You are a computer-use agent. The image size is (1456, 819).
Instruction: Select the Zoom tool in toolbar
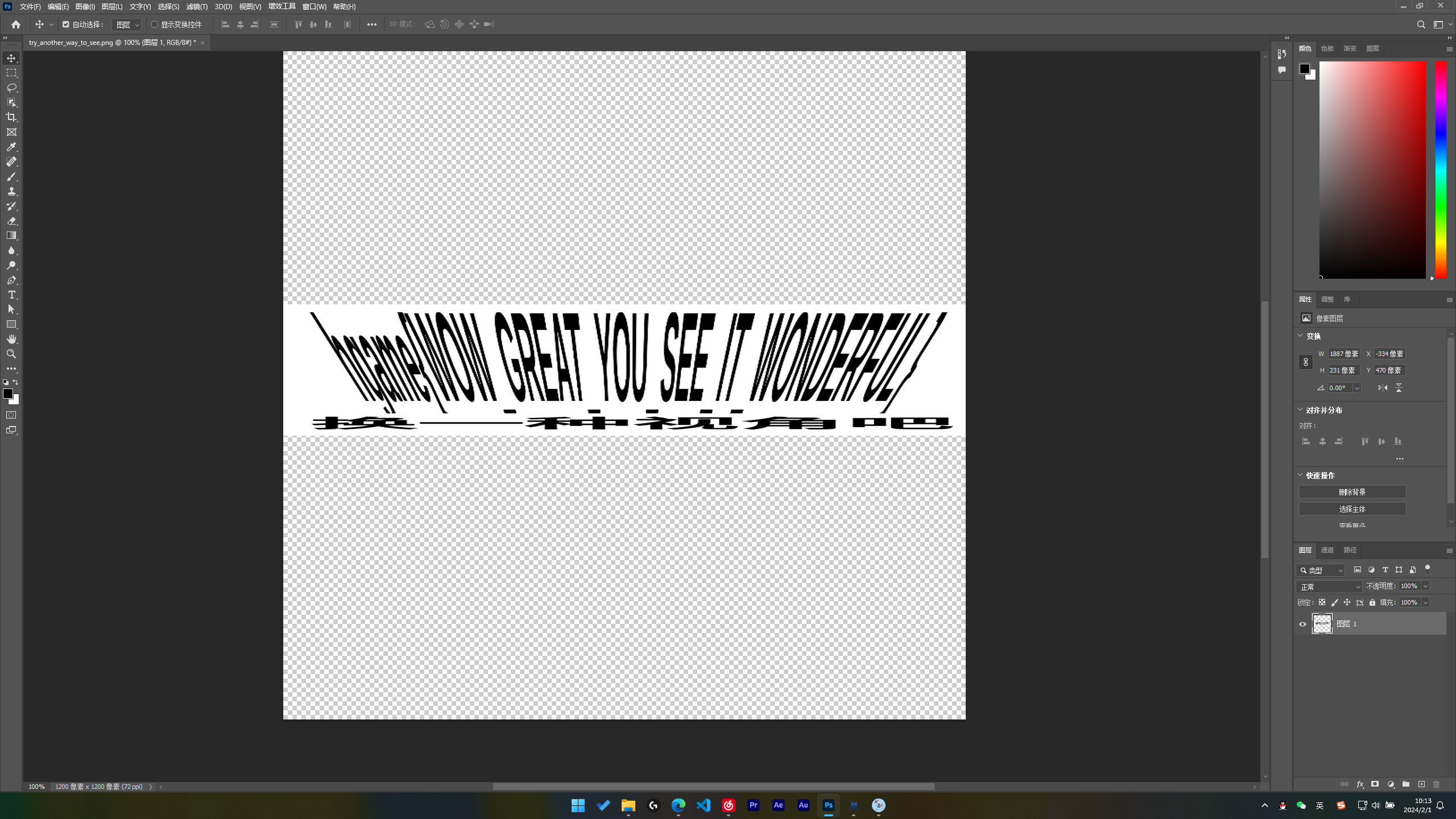click(11, 354)
